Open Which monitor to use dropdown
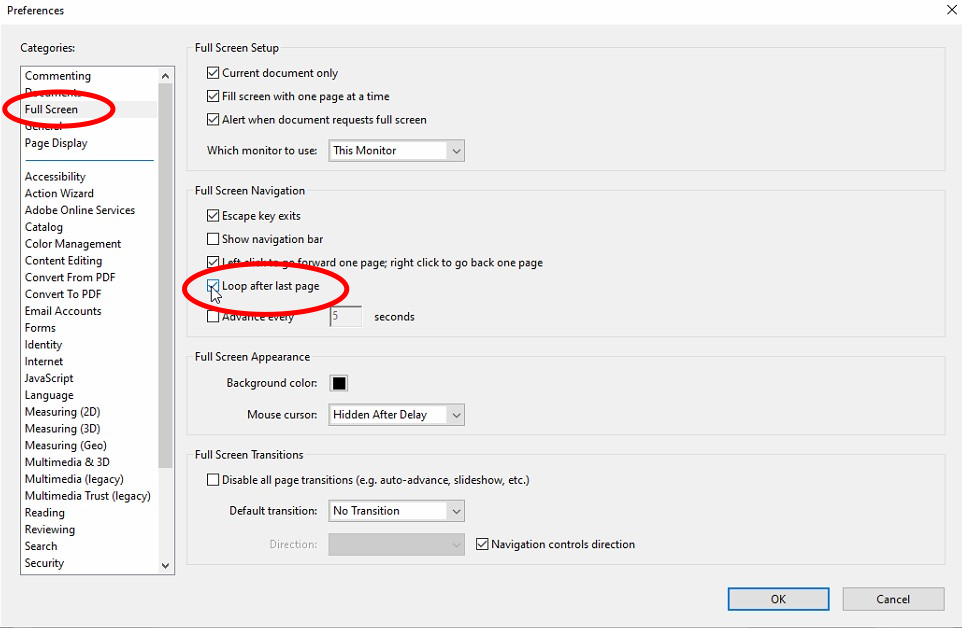 (x=397, y=151)
